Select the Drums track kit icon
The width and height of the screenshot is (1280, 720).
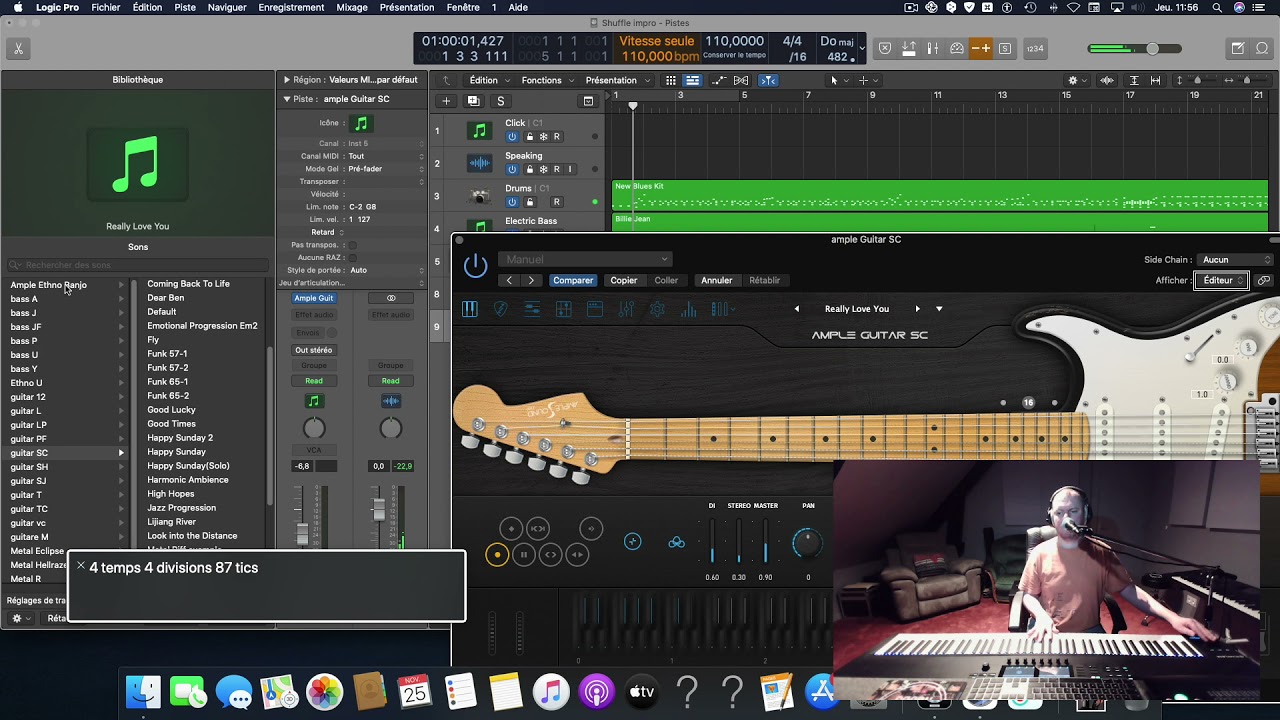pyautogui.click(x=480, y=196)
